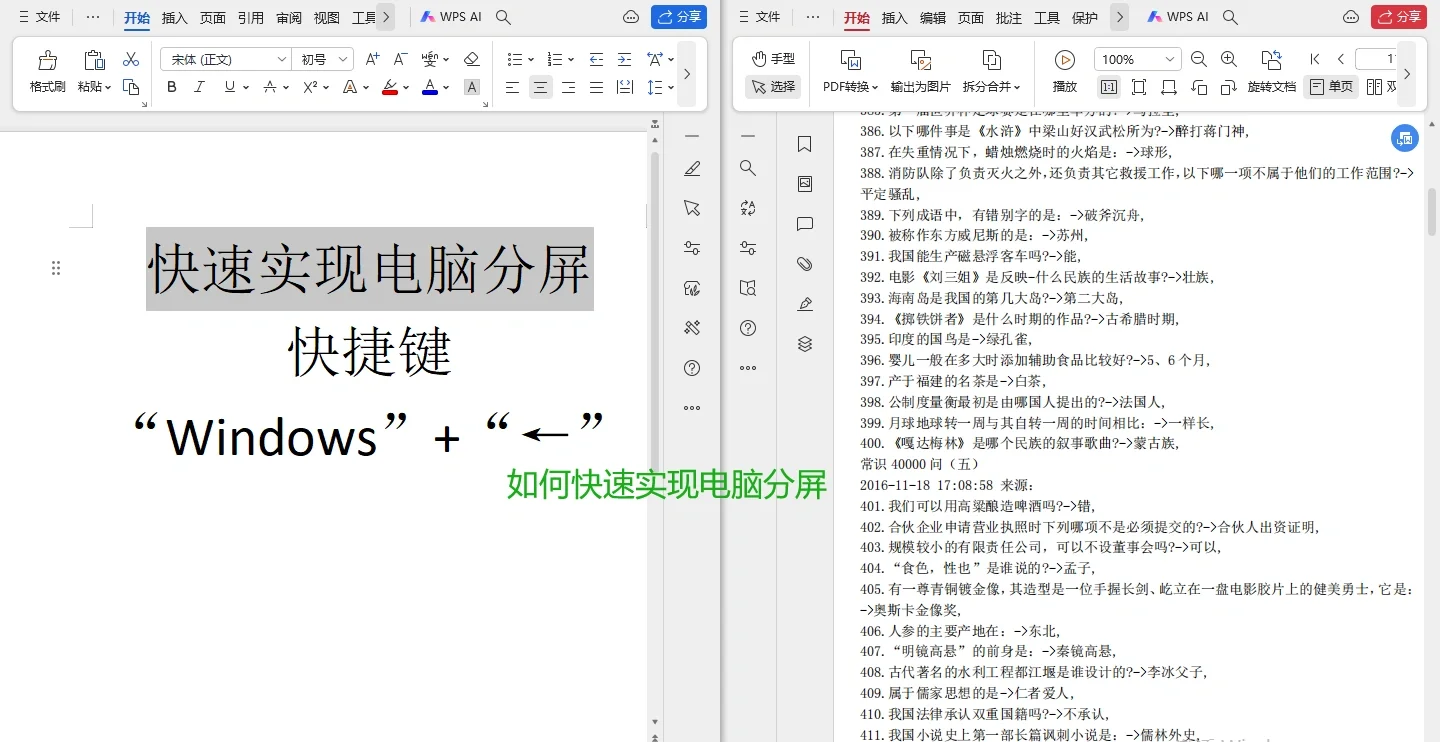Select the pen icon in Writer's right sidebar

click(x=692, y=168)
